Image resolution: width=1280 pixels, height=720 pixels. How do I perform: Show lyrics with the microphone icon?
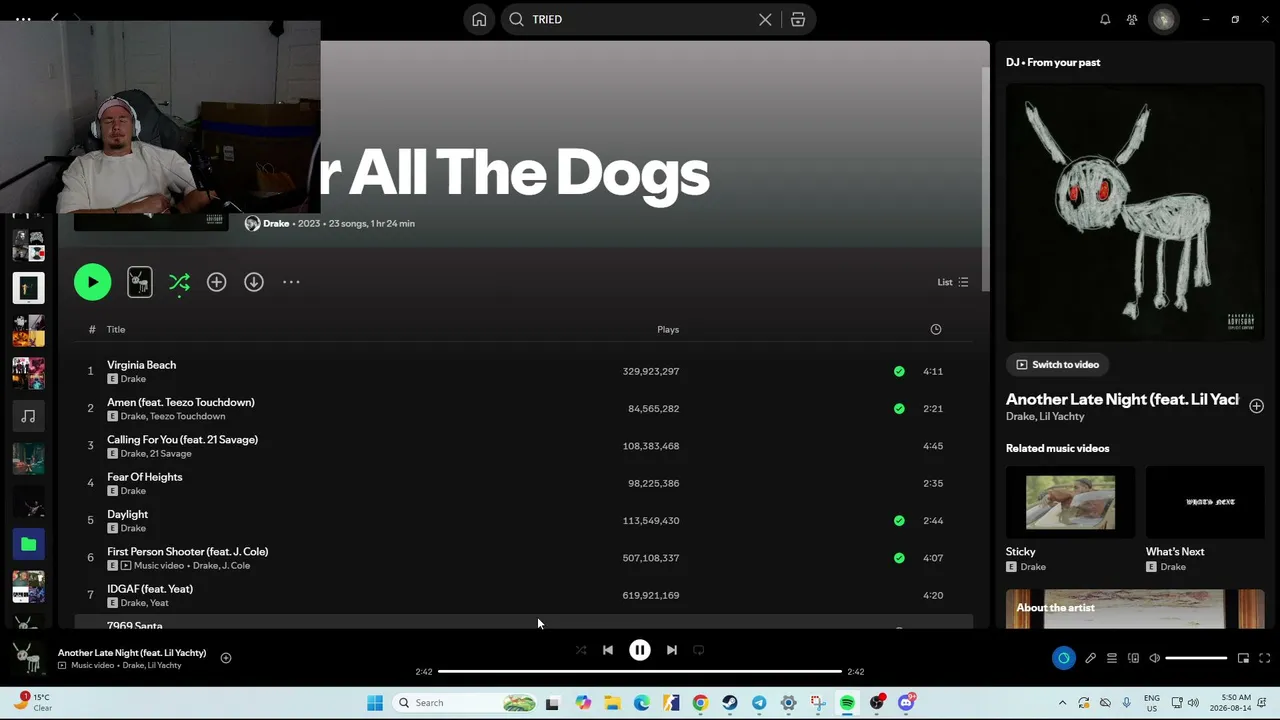pyautogui.click(x=1090, y=658)
